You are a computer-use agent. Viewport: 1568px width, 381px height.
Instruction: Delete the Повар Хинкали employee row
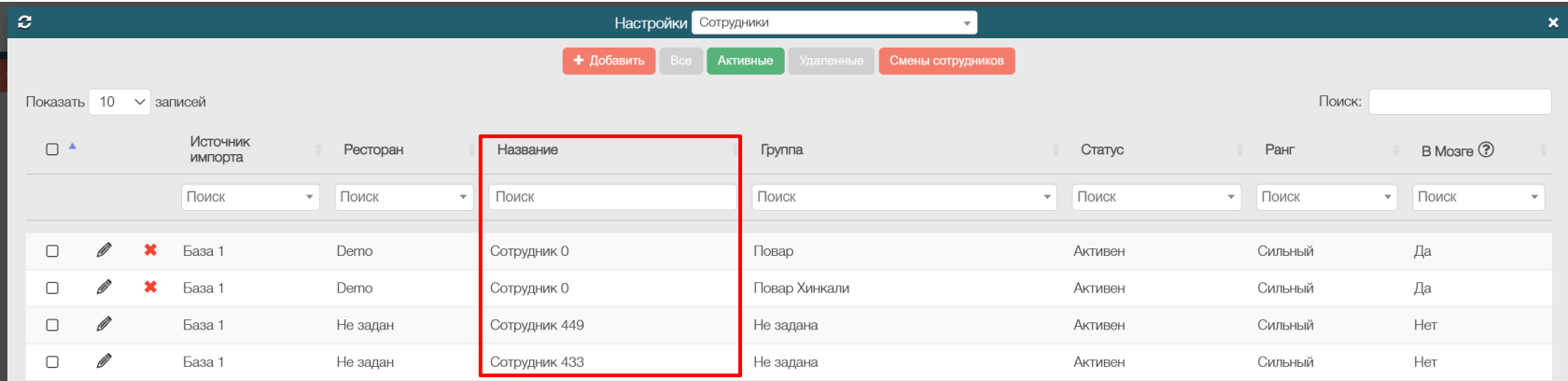[150, 288]
